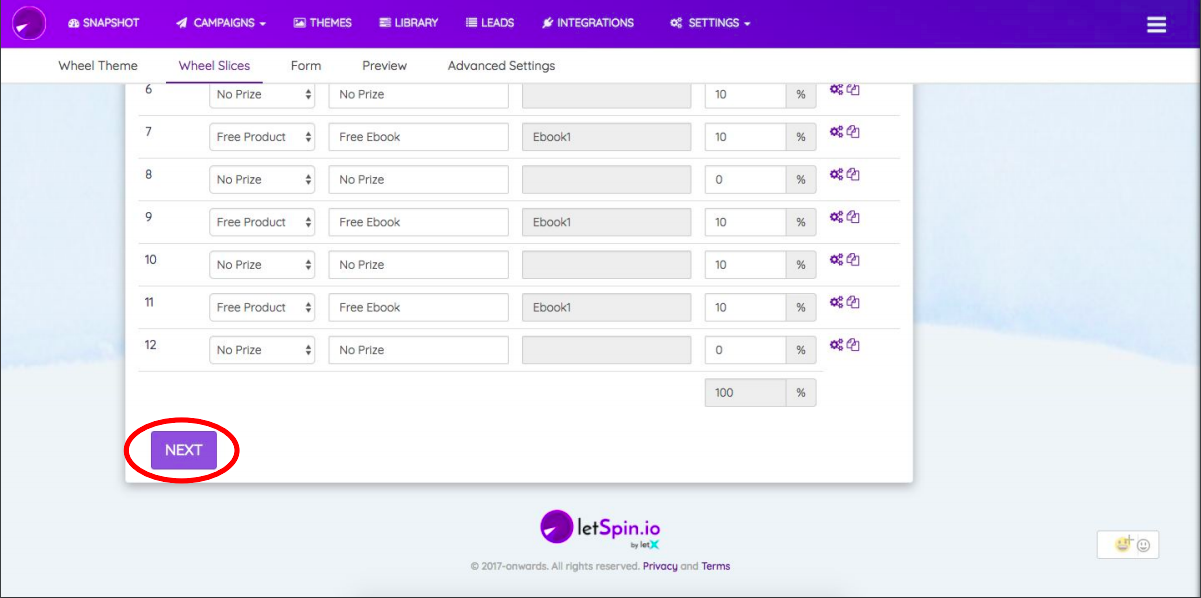The height and width of the screenshot is (598, 1201).
Task: Duplicate slice 8 with copy icon
Action: click(853, 174)
